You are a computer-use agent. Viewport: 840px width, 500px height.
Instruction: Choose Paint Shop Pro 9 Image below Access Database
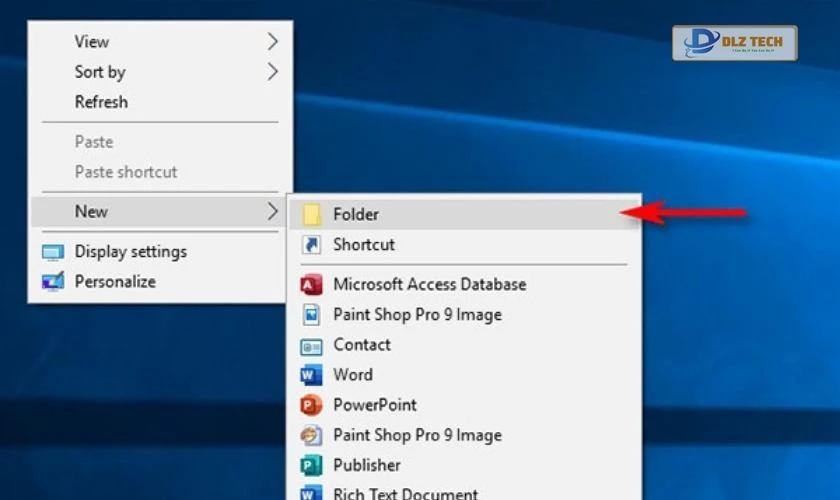pyautogui.click(x=417, y=315)
